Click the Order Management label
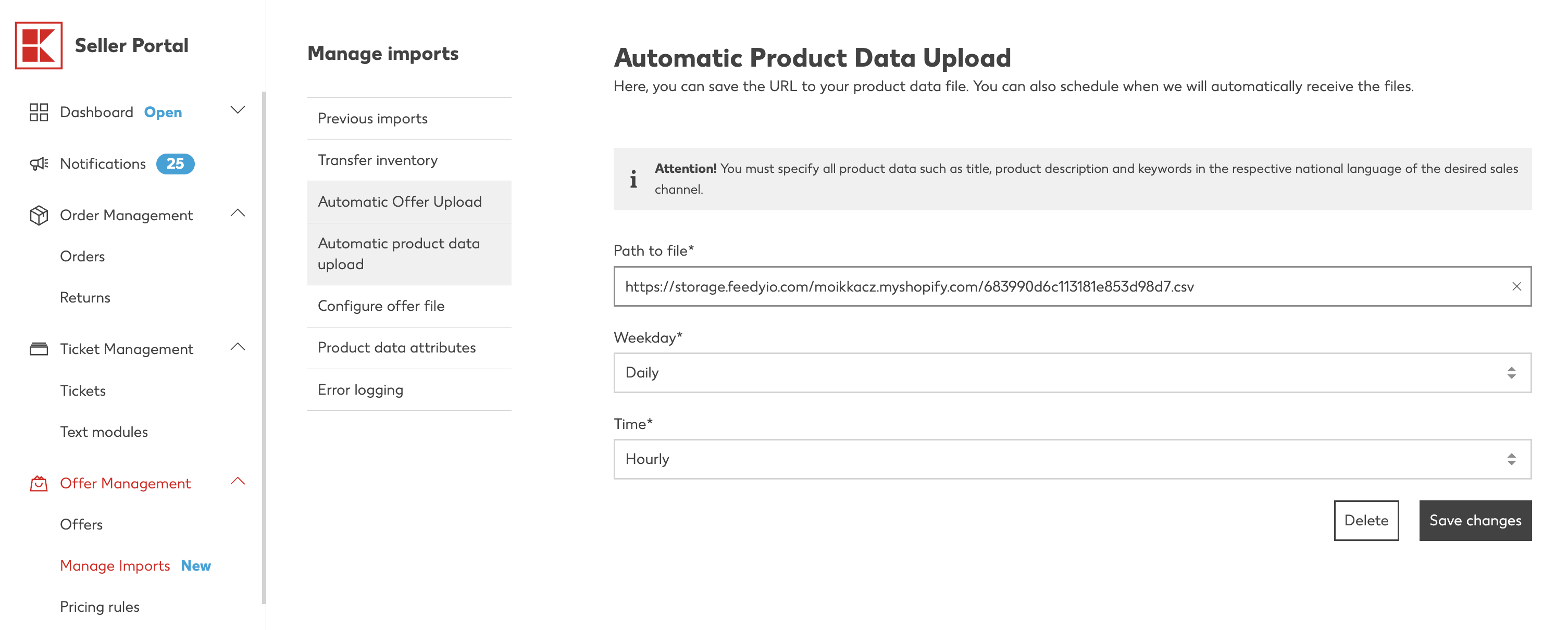This screenshot has width=1568, height=630. coord(126,215)
